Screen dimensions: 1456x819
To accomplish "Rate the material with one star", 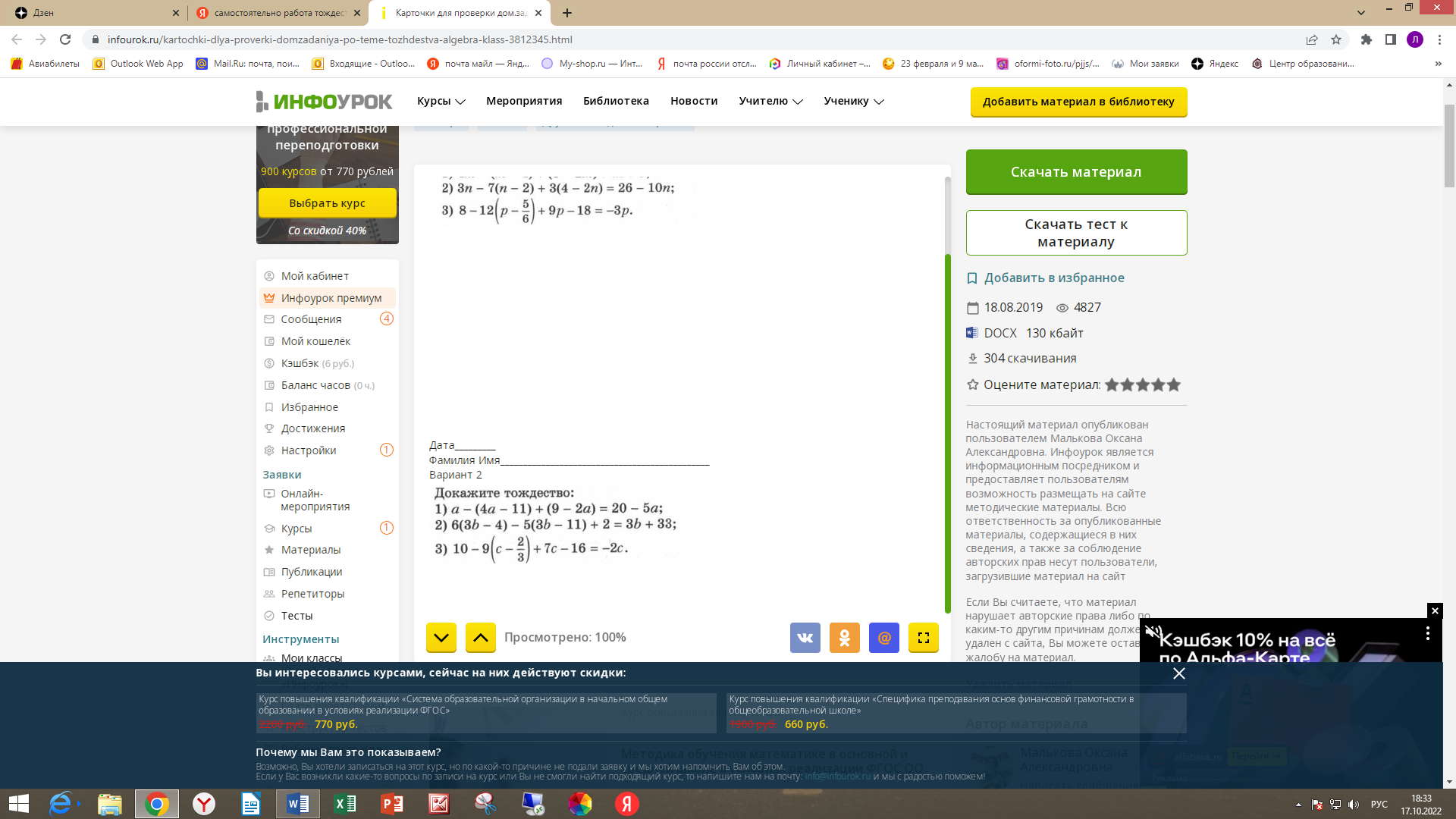I will (1112, 384).
